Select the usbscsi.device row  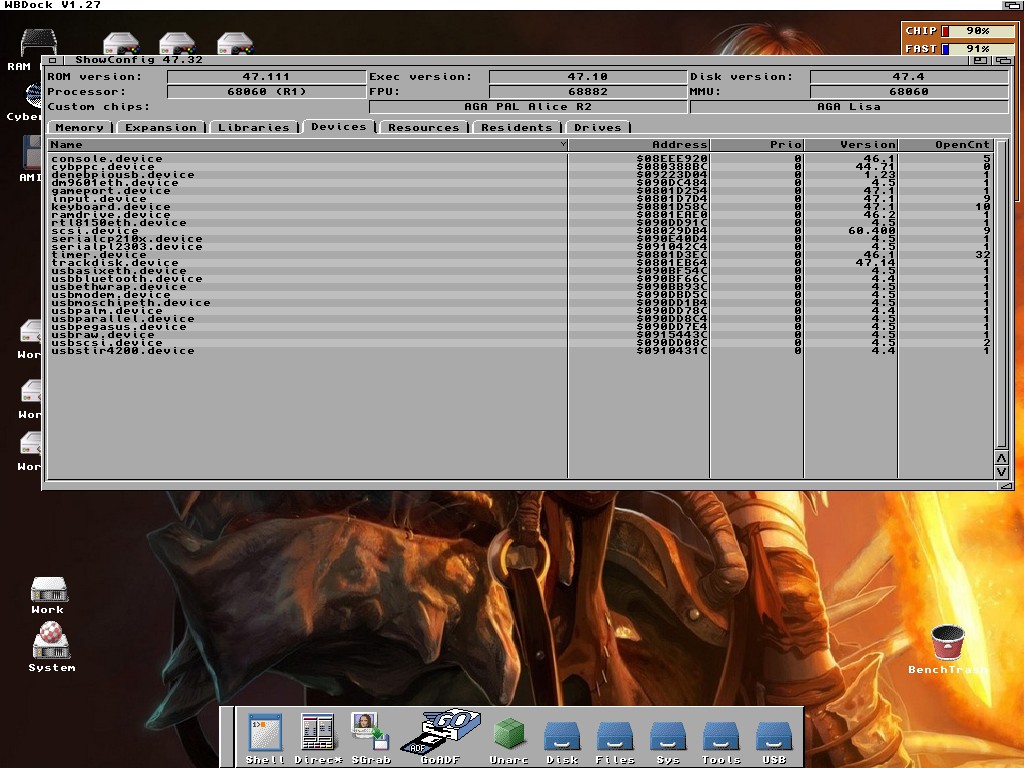pos(520,343)
